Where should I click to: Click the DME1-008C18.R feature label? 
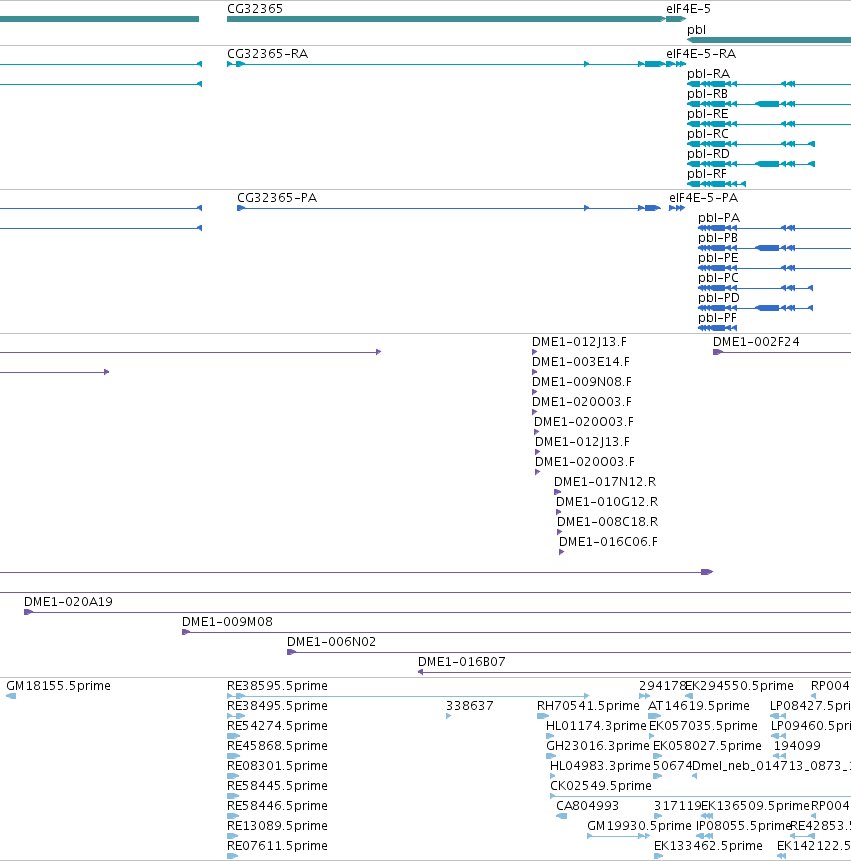(x=607, y=522)
